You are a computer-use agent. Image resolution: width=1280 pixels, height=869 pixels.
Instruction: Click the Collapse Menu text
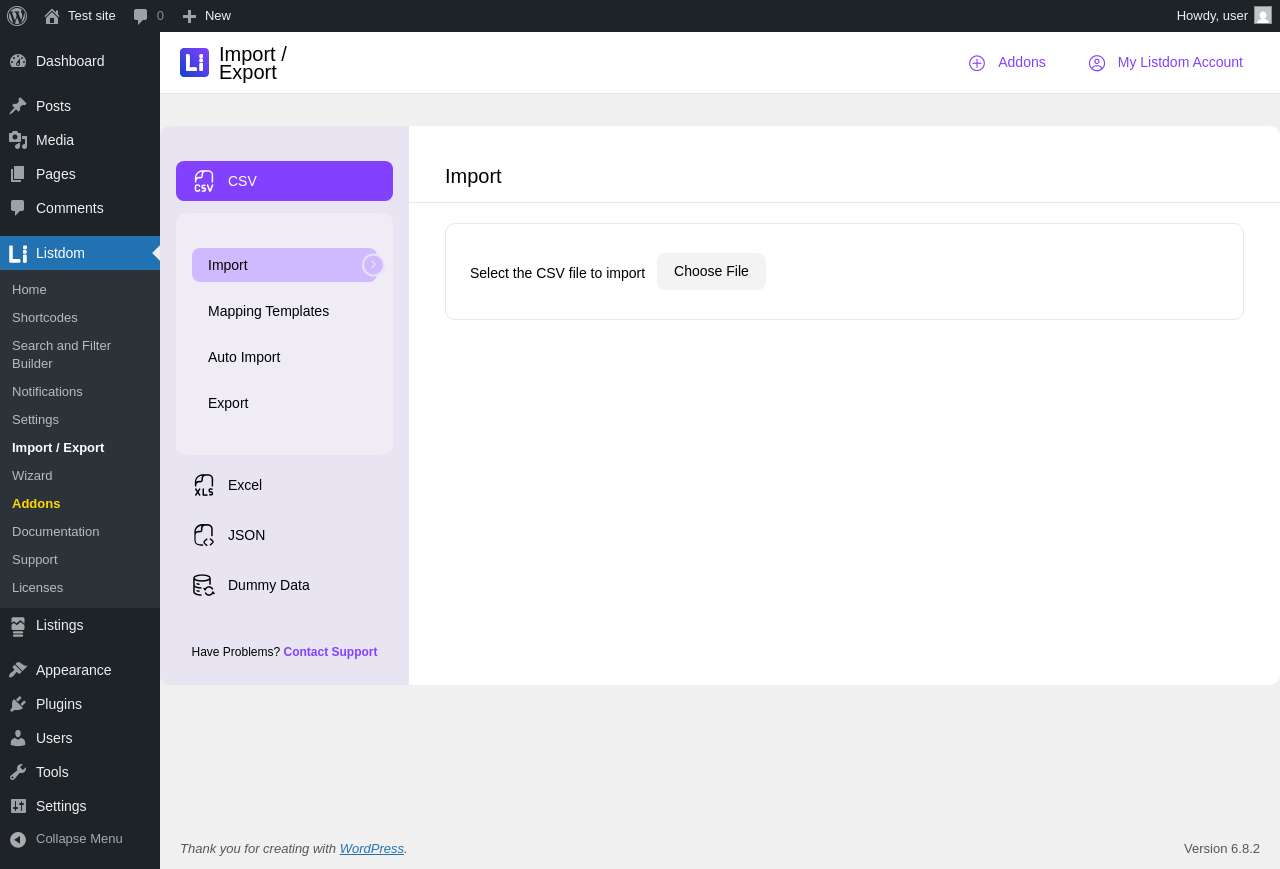(x=79, y=839)
